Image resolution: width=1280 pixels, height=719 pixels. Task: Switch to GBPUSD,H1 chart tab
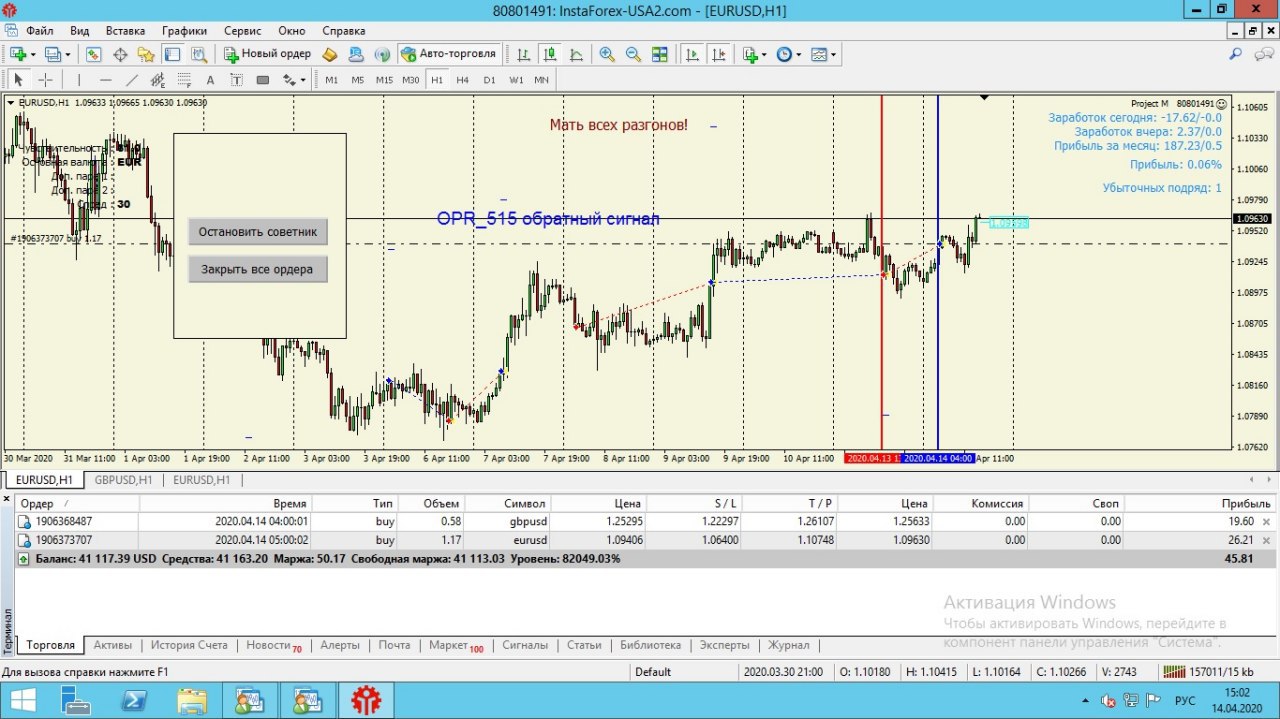(x=123, y=480)
